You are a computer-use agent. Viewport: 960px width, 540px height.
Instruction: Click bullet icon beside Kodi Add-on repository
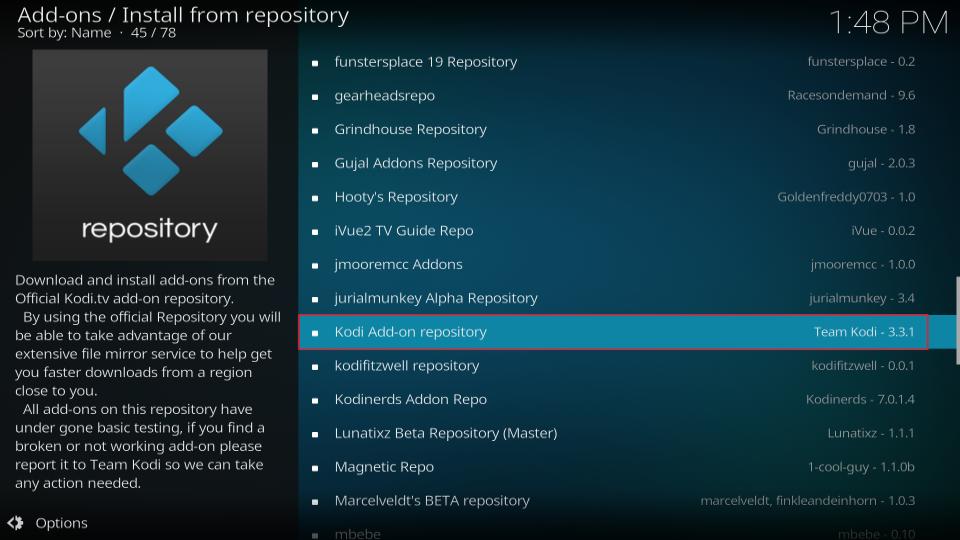[x=315, y=333]
